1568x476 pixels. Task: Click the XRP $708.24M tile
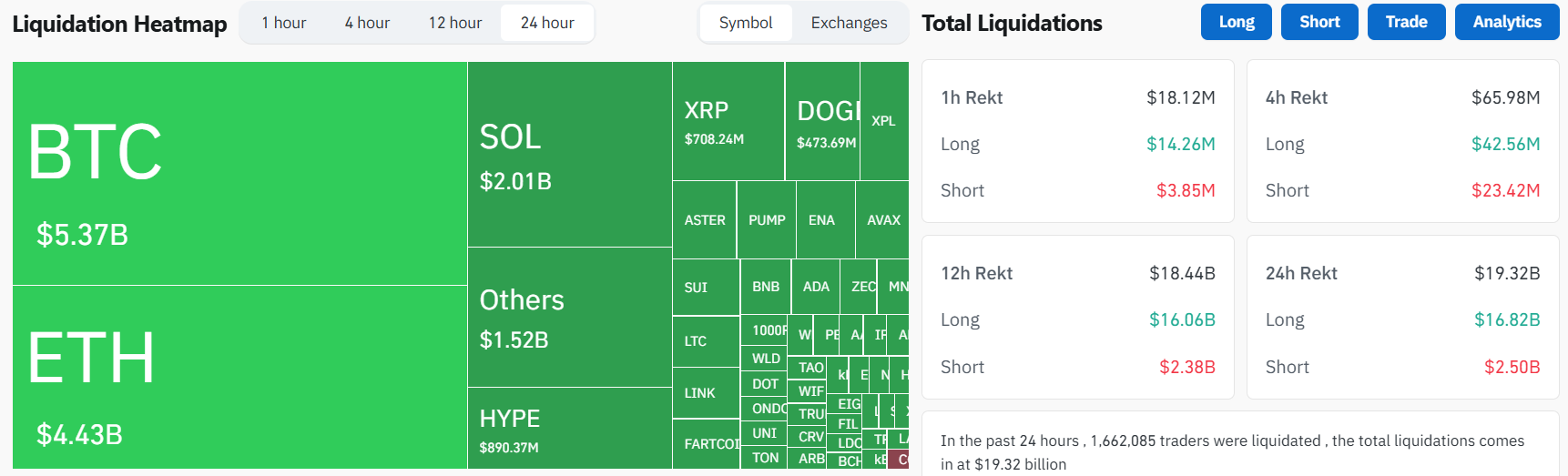(x=728, y=121)
